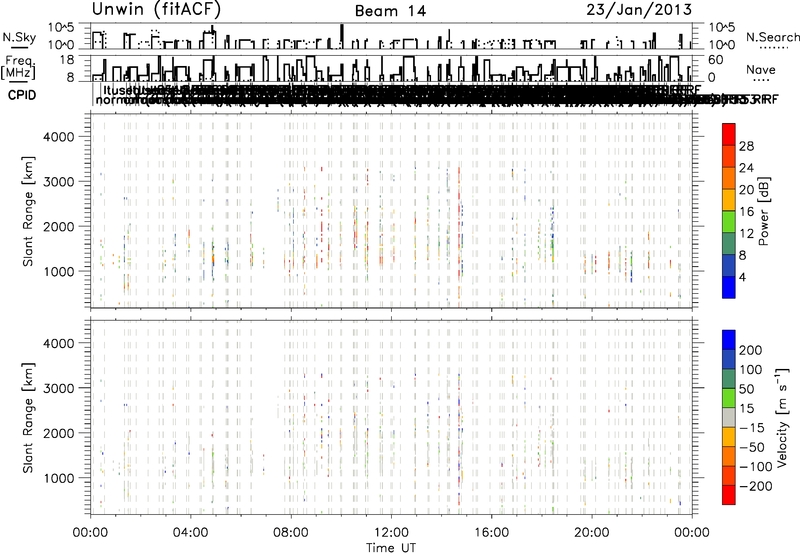Click the 4000 tick of power panel
The width and height of the screenshot is (800, 554).
(58, 137)
